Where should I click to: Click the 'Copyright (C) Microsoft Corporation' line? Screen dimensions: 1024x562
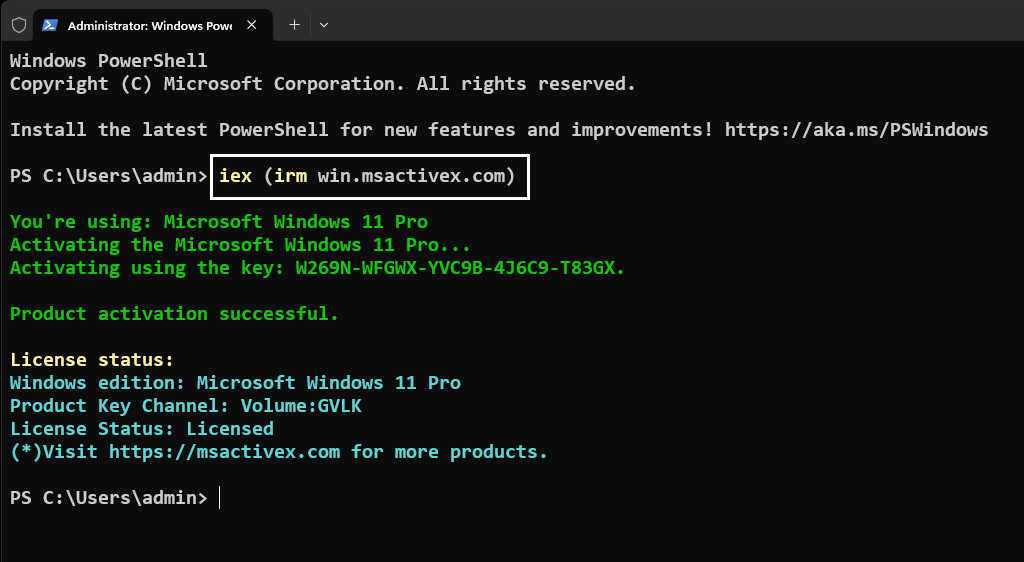(x=322, y=84)
